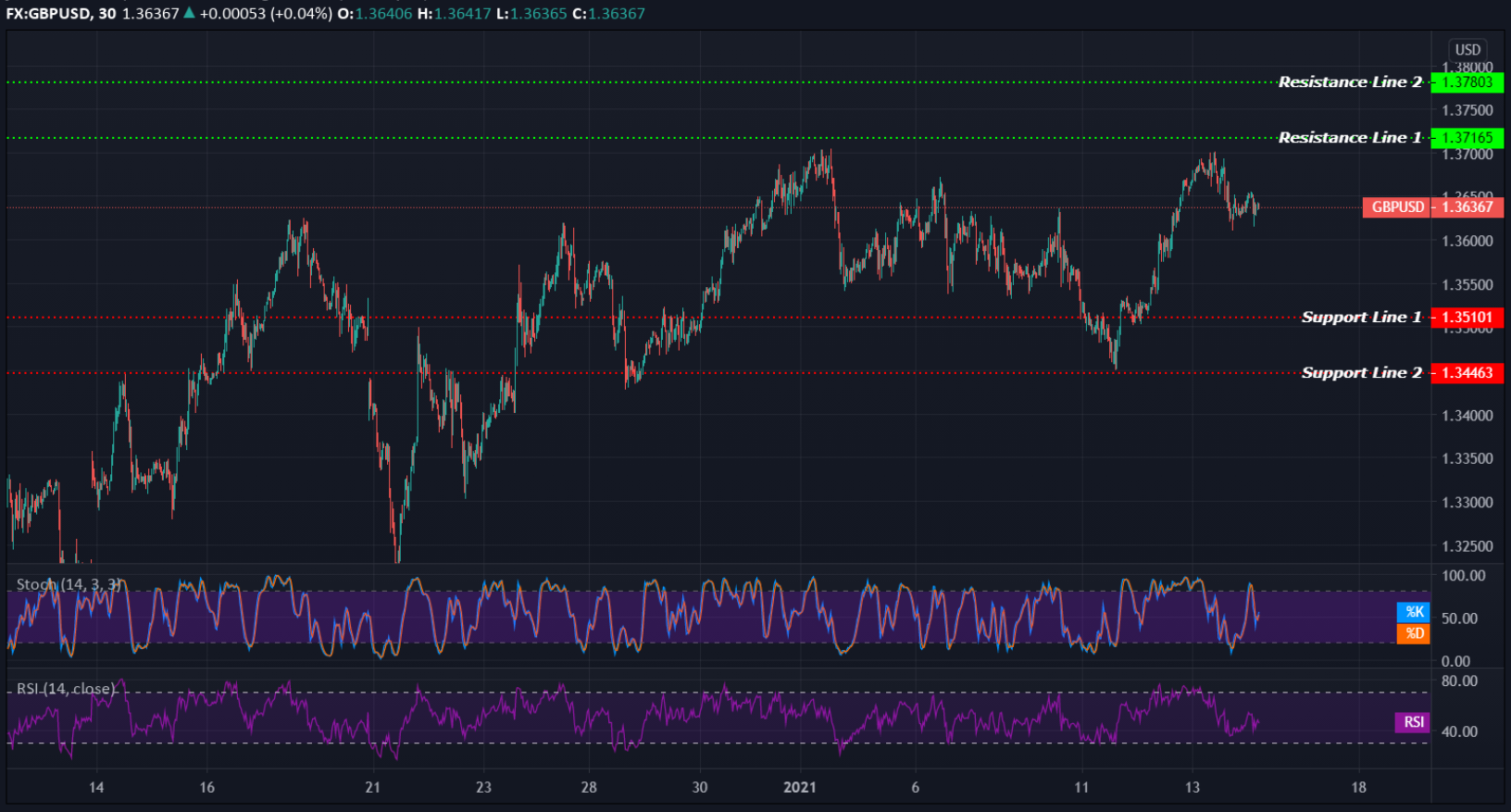Click the blue %K legend tag
This screenshot has width=1511, height=812.
(1414, 612)
